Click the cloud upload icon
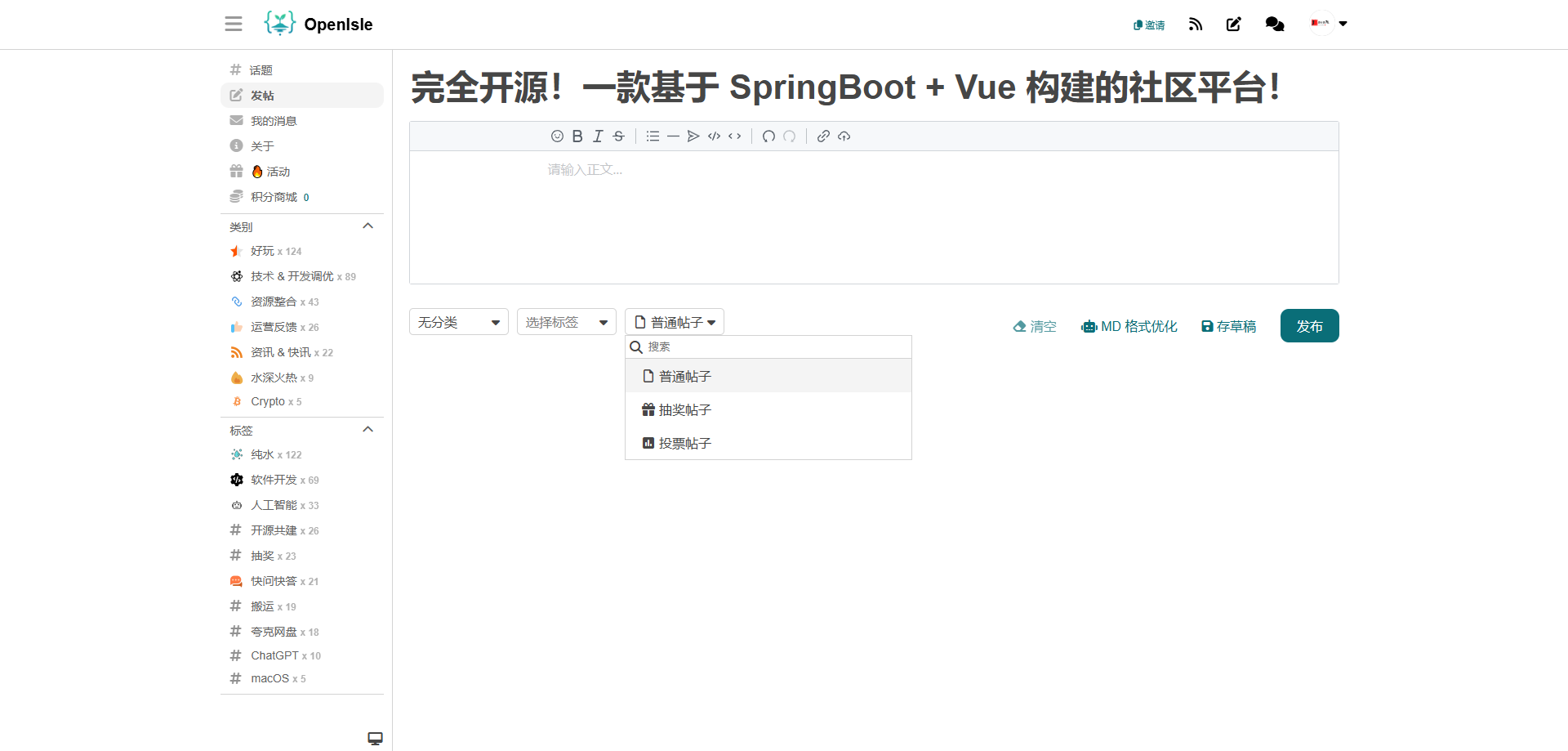This screenshot has width=1568, height=751. (844, 136)
